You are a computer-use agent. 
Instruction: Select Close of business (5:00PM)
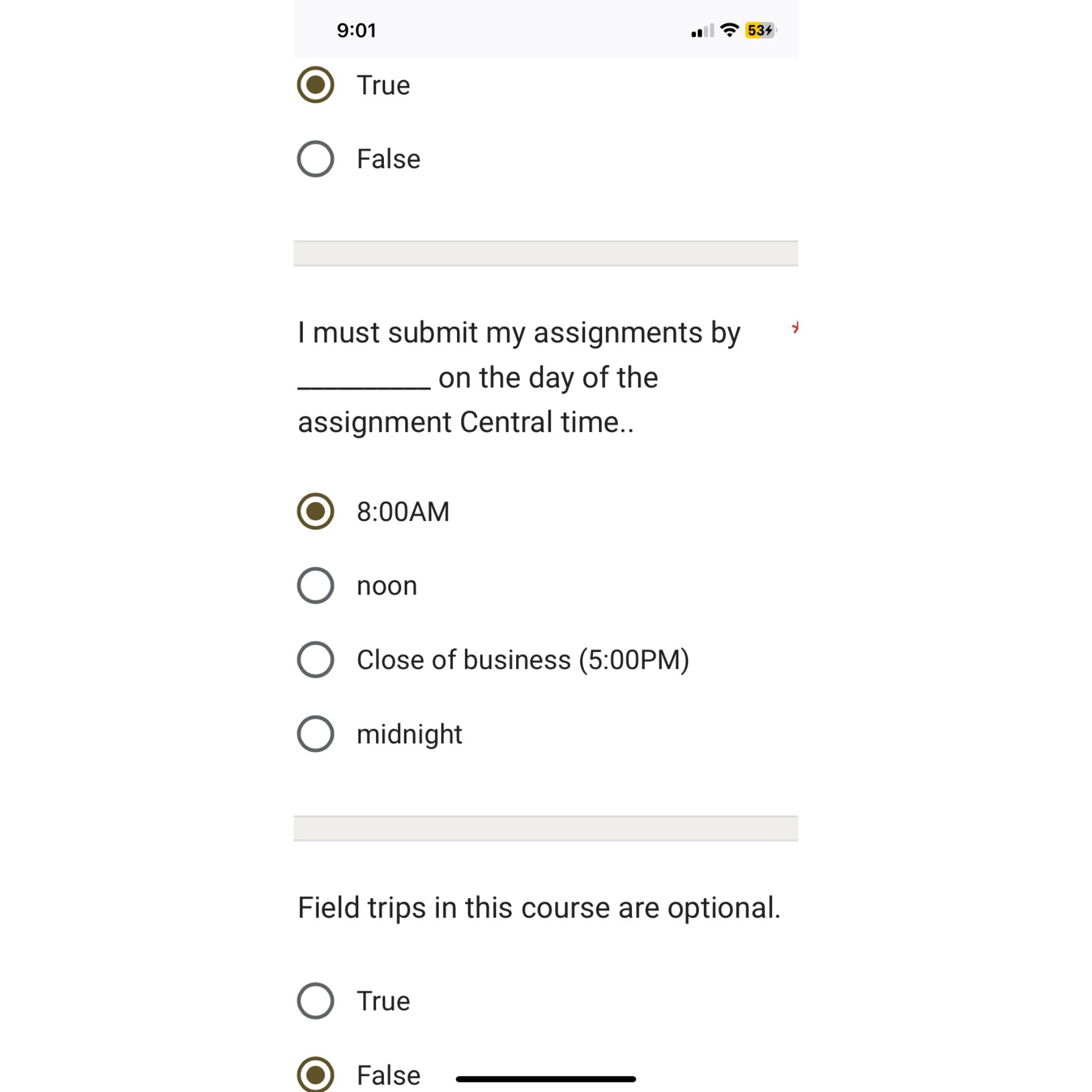click(x=316, y=660)
